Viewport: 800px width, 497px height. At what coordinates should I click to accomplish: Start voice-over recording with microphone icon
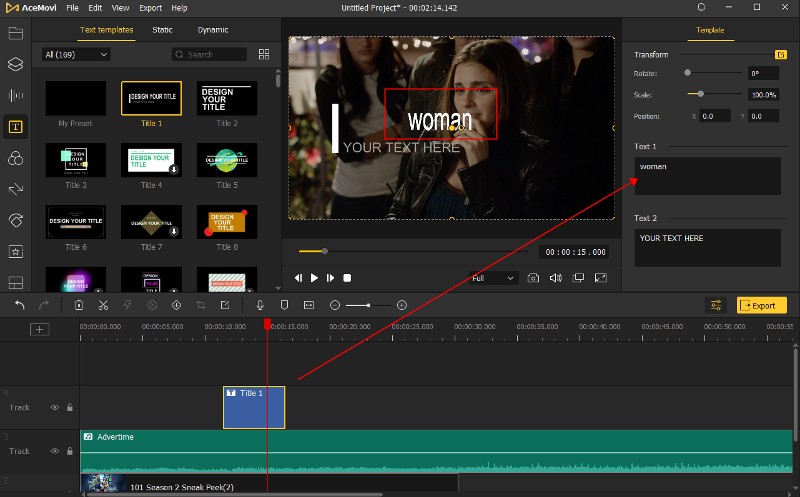pyautogui.click(x=260, y=305)
